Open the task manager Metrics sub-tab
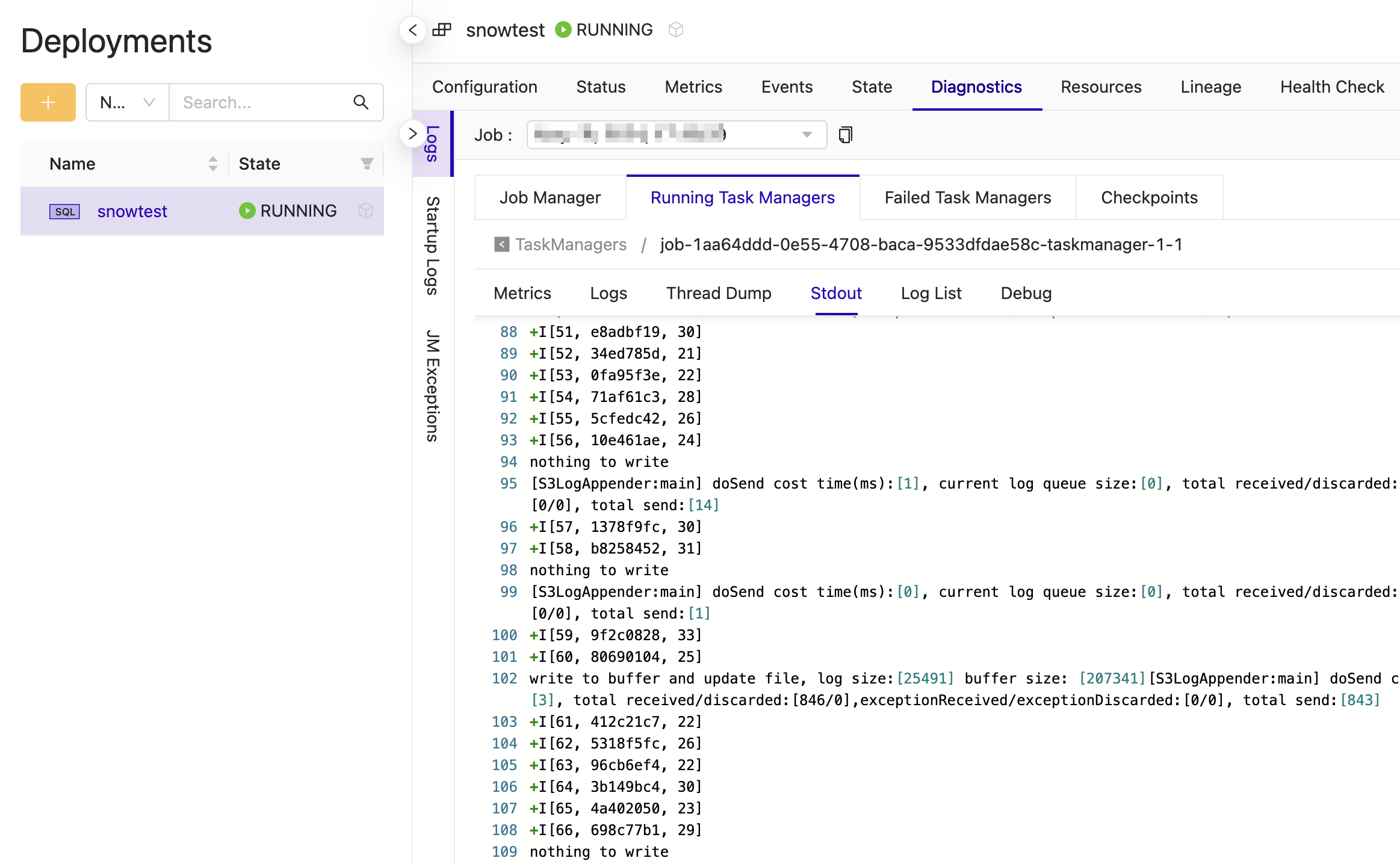The width and height of the screenshot is (1400, 864). (x=522, y=293)
